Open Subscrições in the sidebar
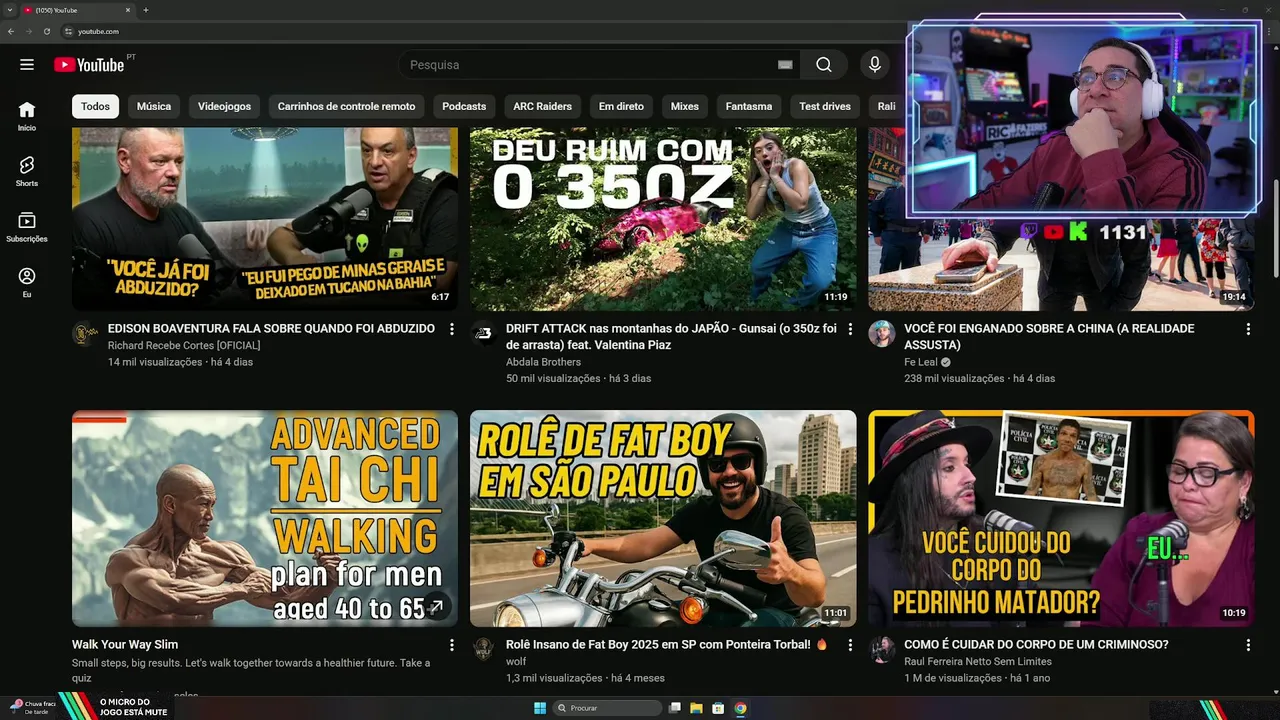 (x=27, y=227)
